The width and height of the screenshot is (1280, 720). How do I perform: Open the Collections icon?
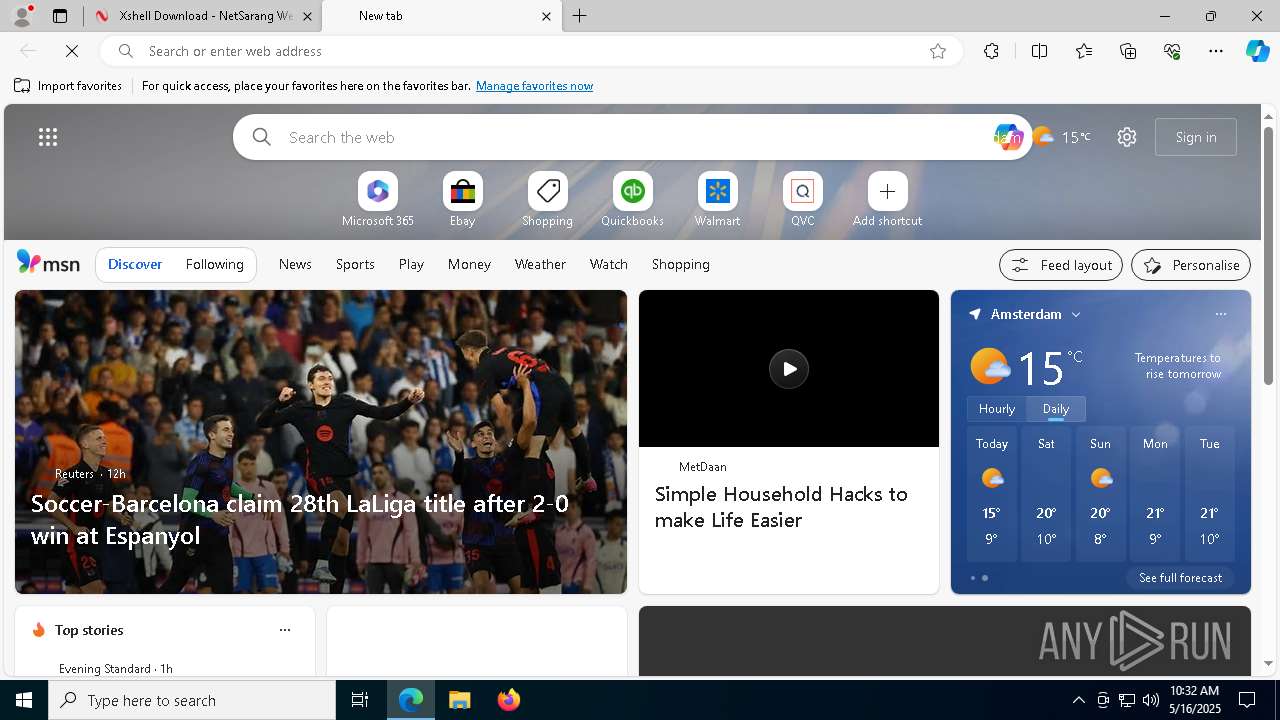pos(1128,51)
